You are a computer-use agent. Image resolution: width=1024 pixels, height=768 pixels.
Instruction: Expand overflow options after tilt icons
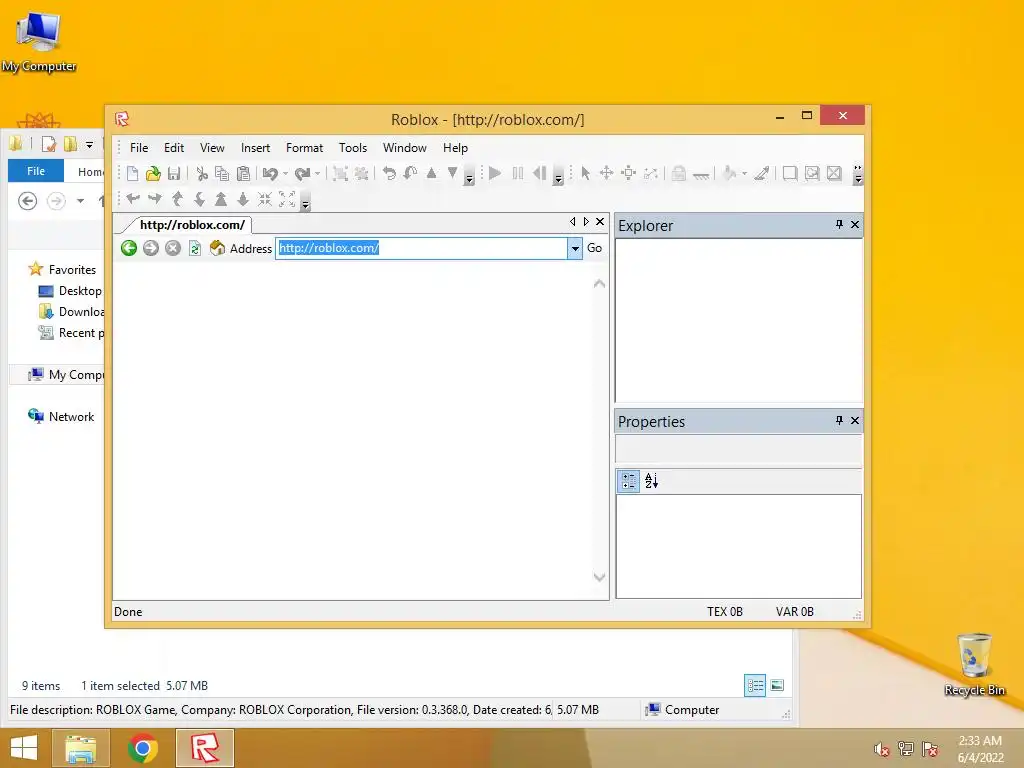tap(469, 177)
